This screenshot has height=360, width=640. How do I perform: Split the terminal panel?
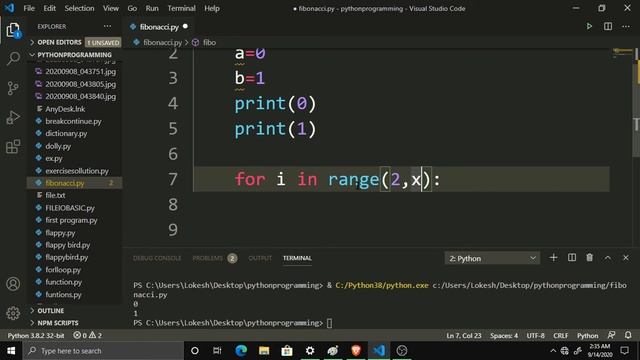572,258
